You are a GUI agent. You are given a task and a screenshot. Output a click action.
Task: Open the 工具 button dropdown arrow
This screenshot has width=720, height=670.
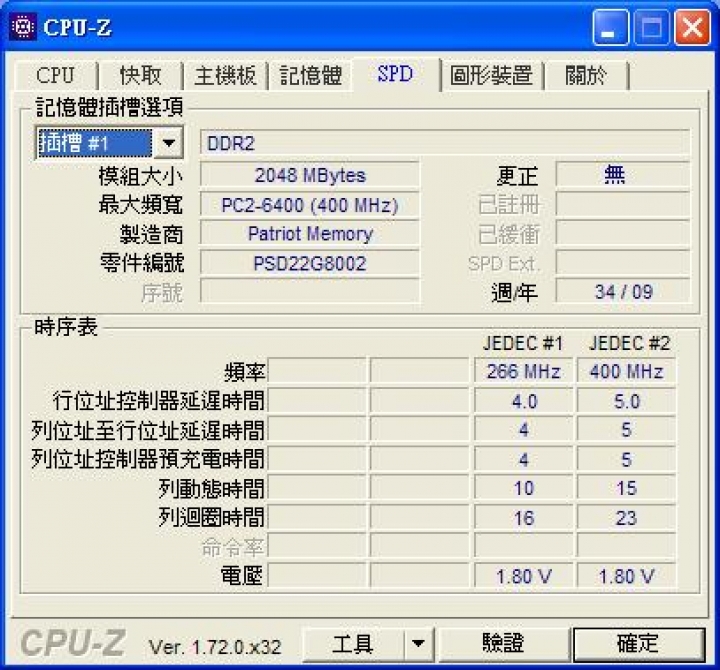[418, 644]
